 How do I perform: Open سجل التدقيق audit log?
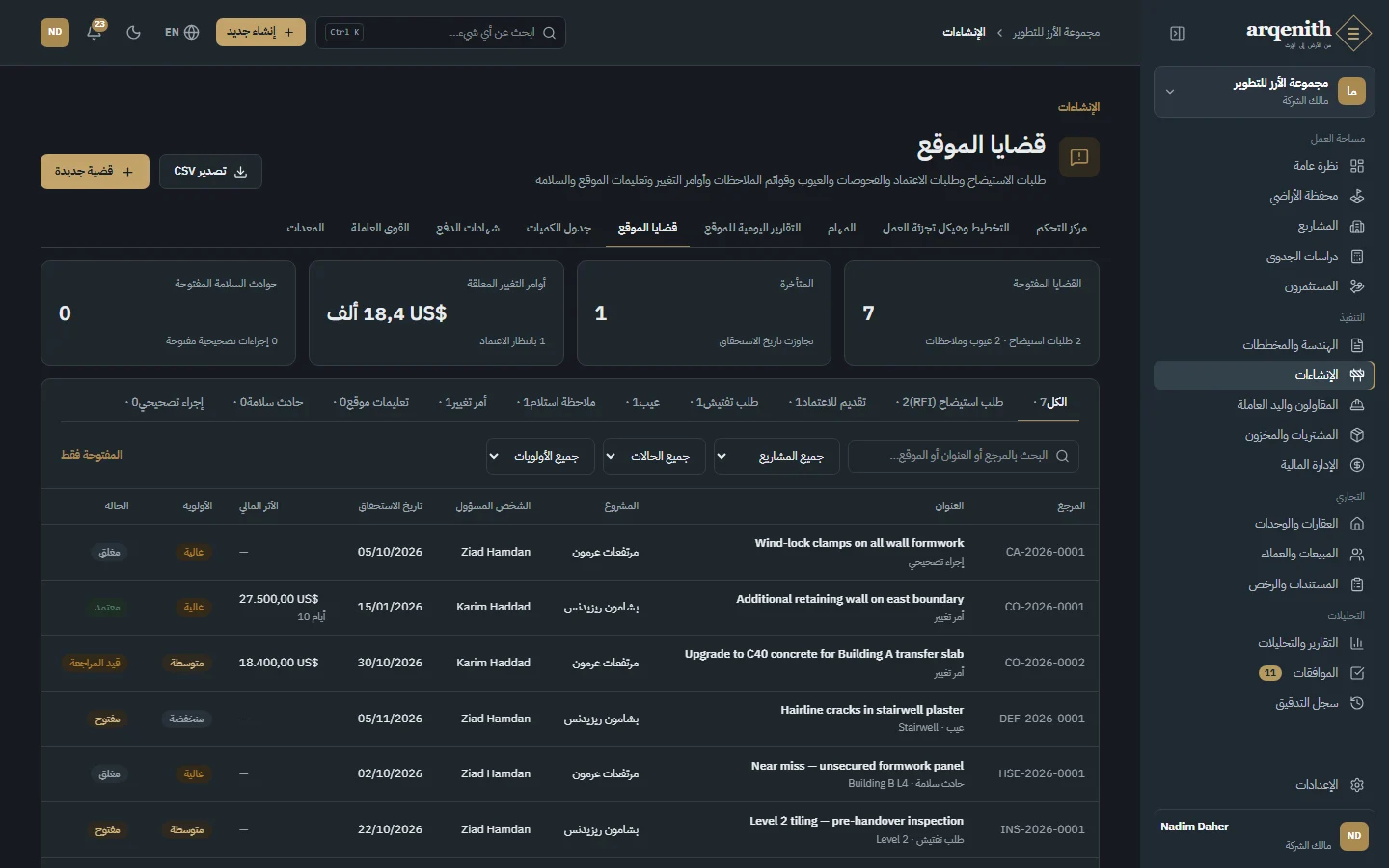pyautogui.click(x=1264, y=703)
